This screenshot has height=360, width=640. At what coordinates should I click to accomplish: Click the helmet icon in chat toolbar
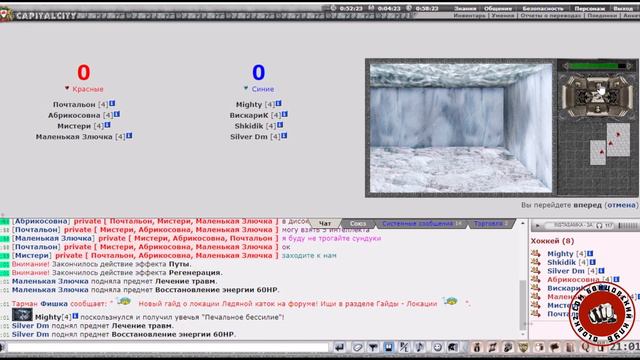tap(453, 347)
